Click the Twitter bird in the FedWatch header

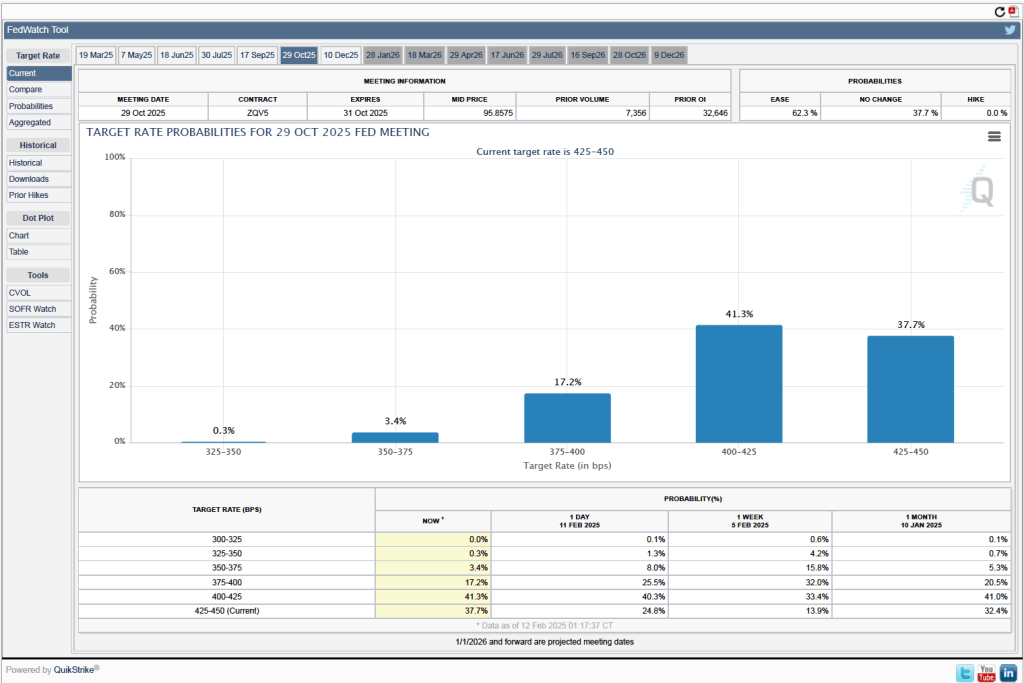1010,30
